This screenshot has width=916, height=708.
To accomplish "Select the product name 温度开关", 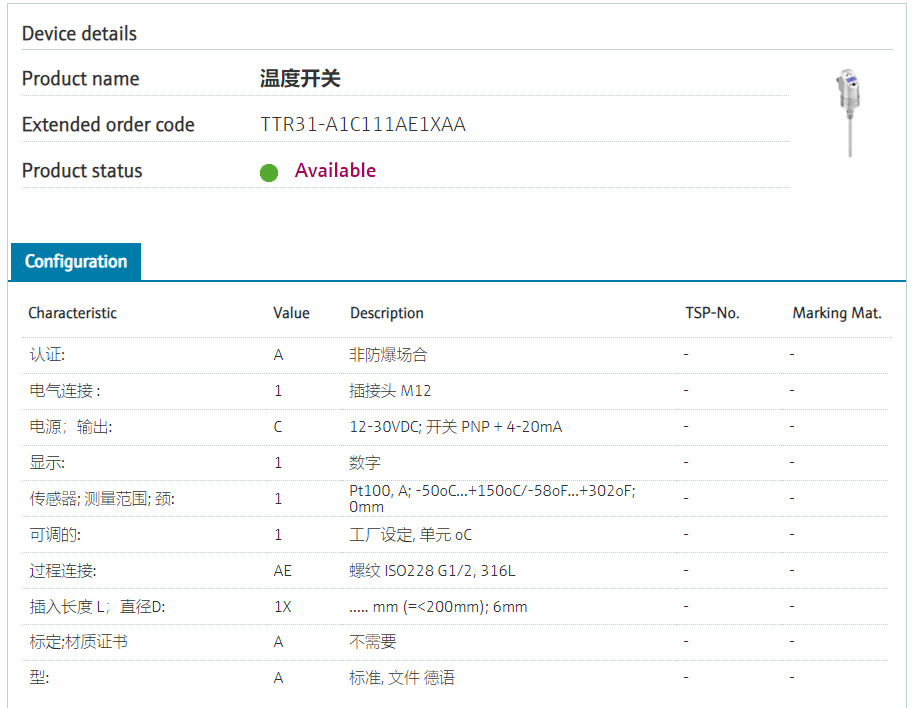I will coord(300,78).
